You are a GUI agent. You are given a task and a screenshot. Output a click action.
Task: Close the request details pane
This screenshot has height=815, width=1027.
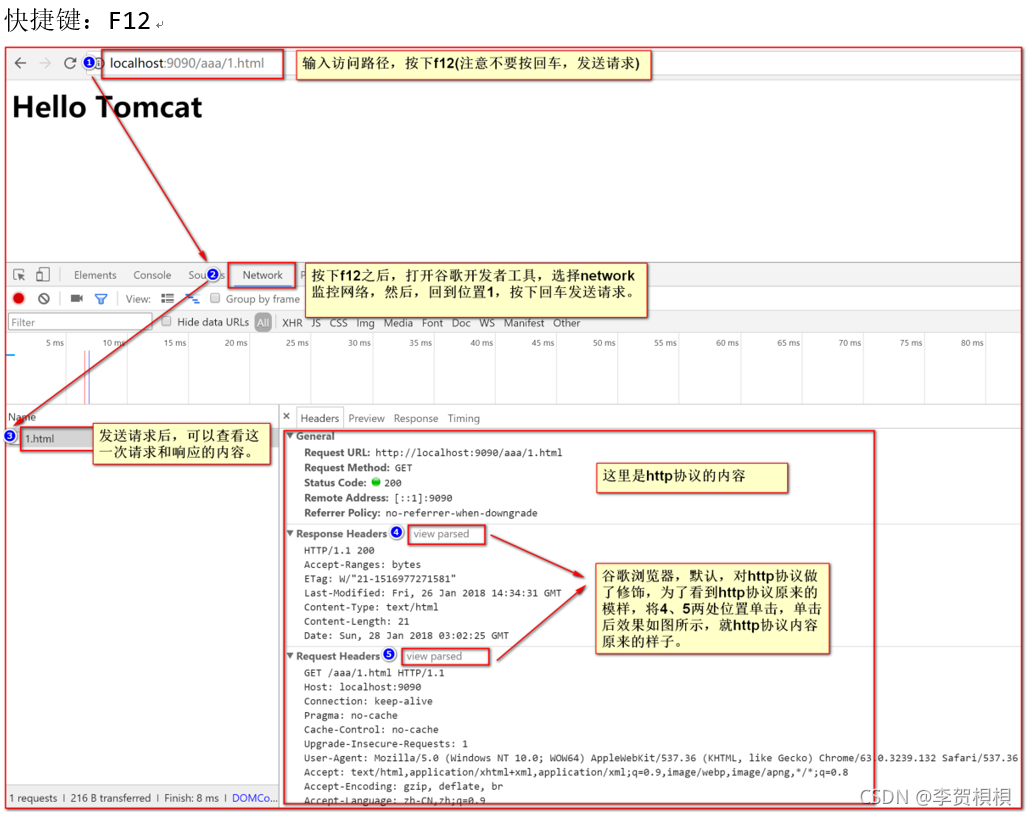click(x=286, y=416)
